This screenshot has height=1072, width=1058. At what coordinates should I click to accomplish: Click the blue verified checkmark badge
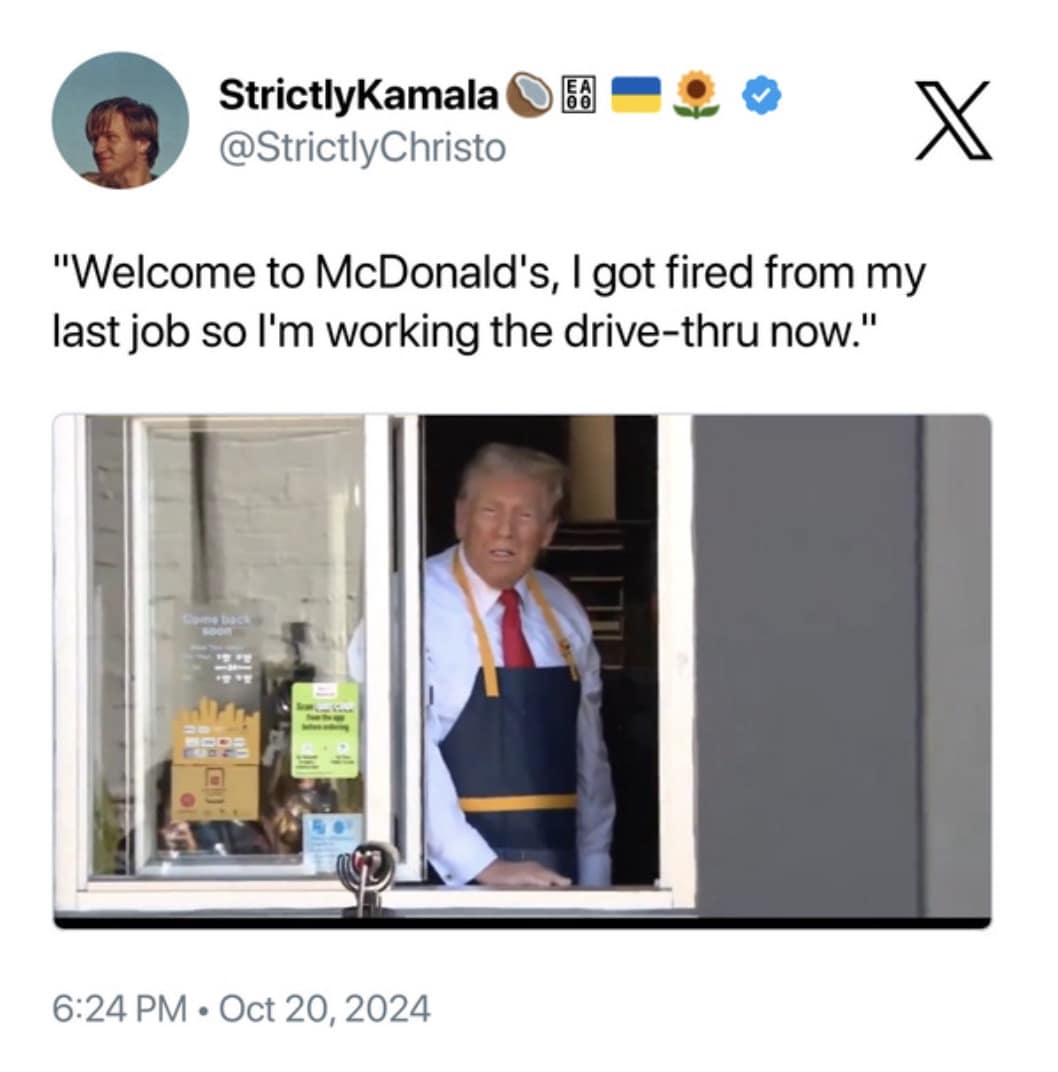(x=761, y=95)
